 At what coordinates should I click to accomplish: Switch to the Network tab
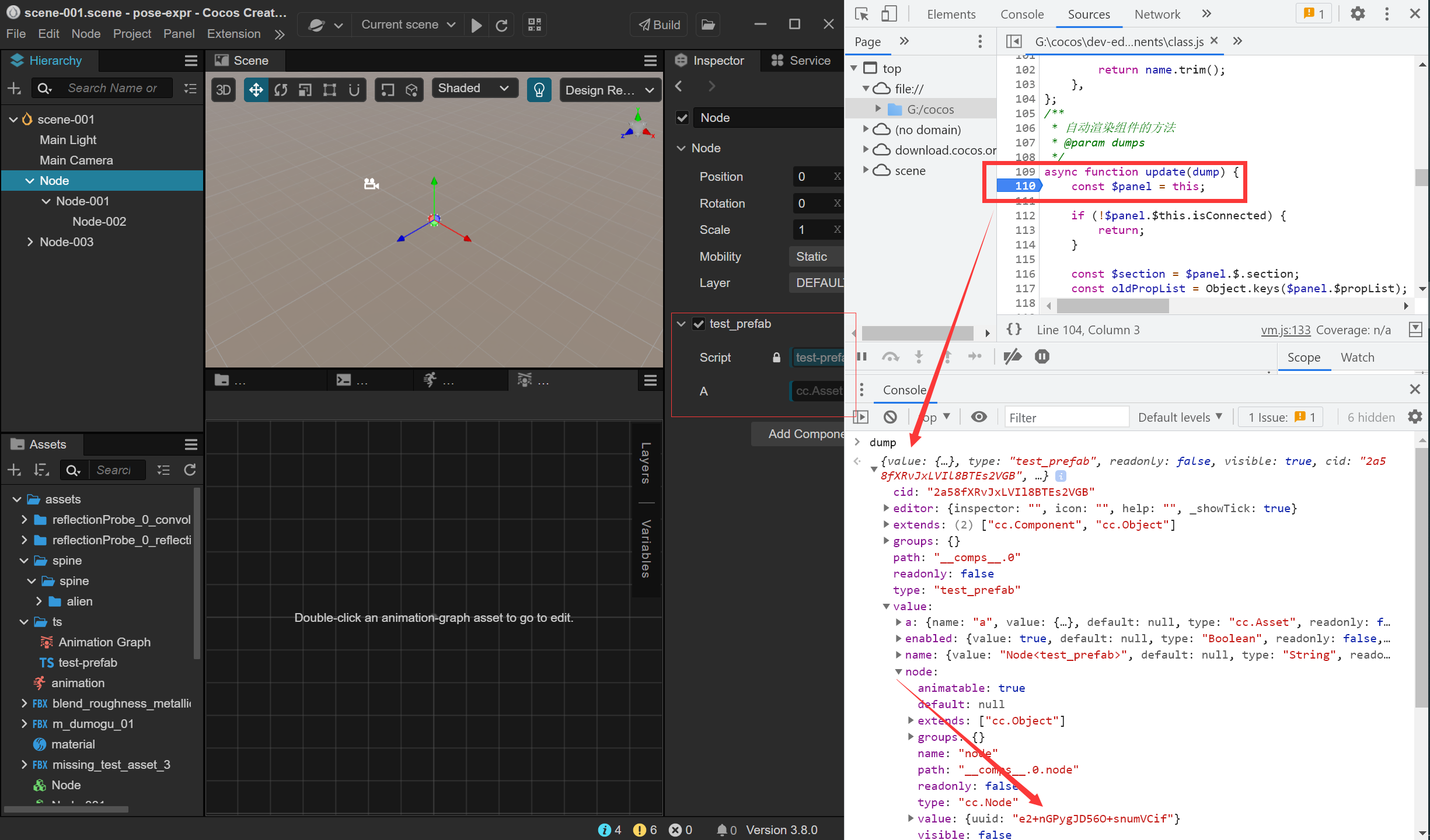(x=1157, y=14)
